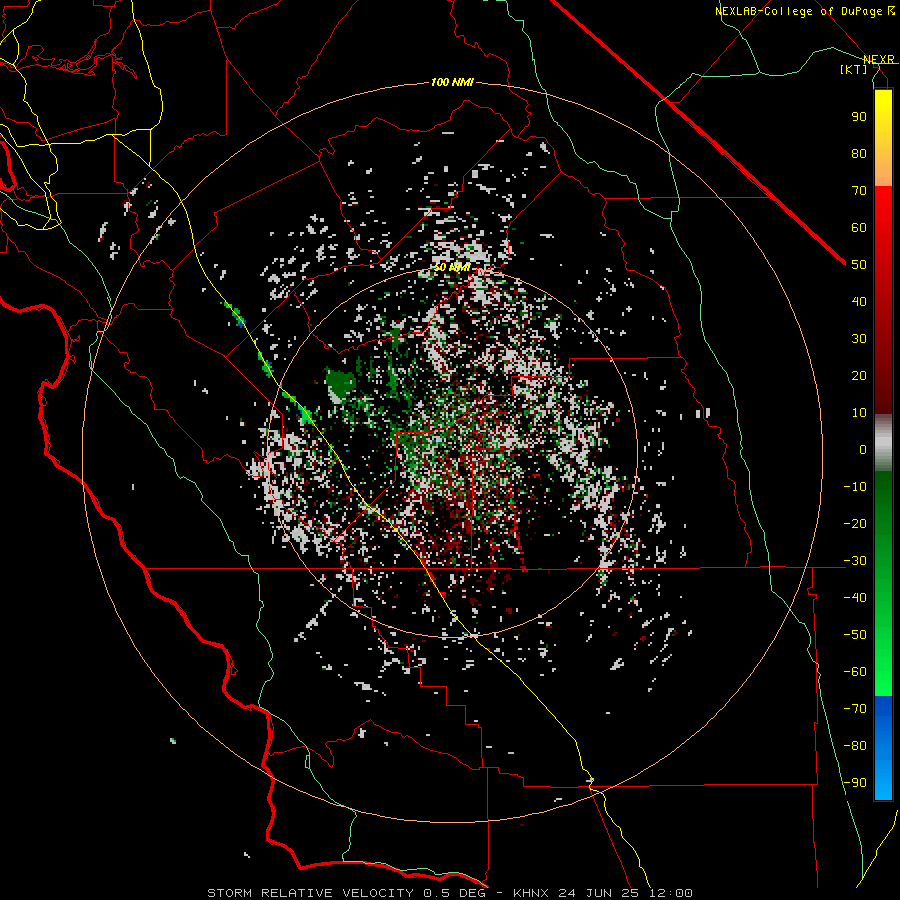This screenshot has width=900, height=900.
Task: Pick the light blue bottom segment of color bar
Action: (883, 779)
